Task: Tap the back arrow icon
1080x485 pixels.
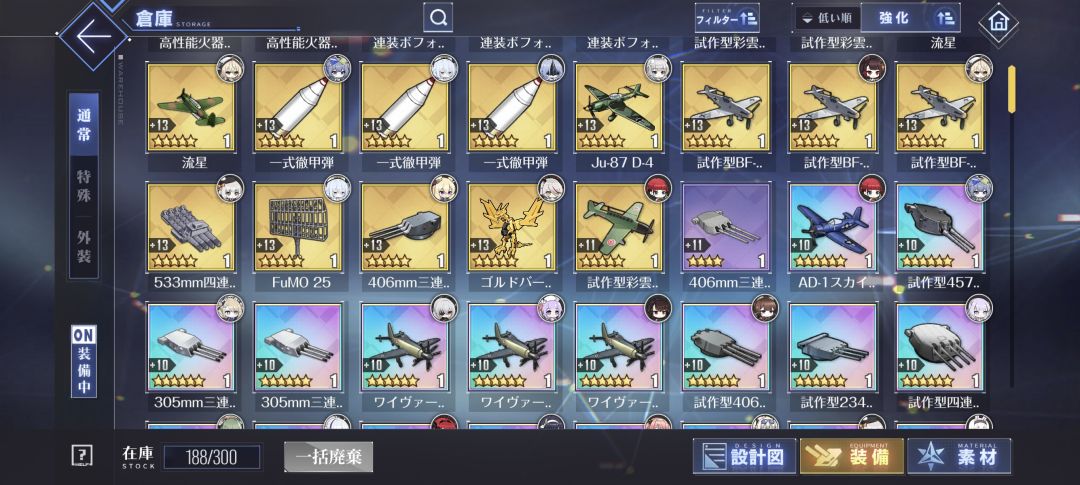Action: [x=93, y=37]
